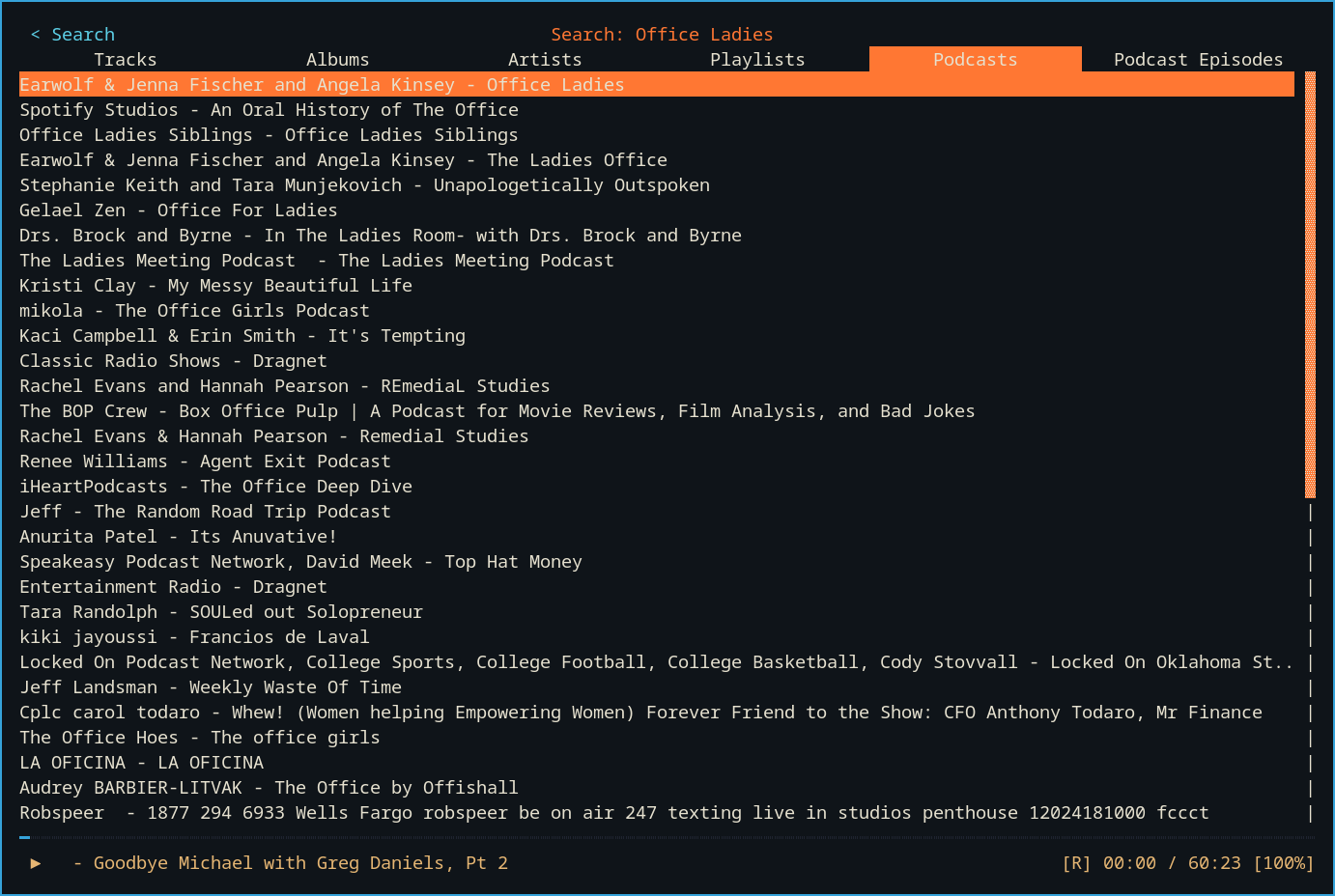
Task: Open the Artists tab
Action: (x=545, y=59)
